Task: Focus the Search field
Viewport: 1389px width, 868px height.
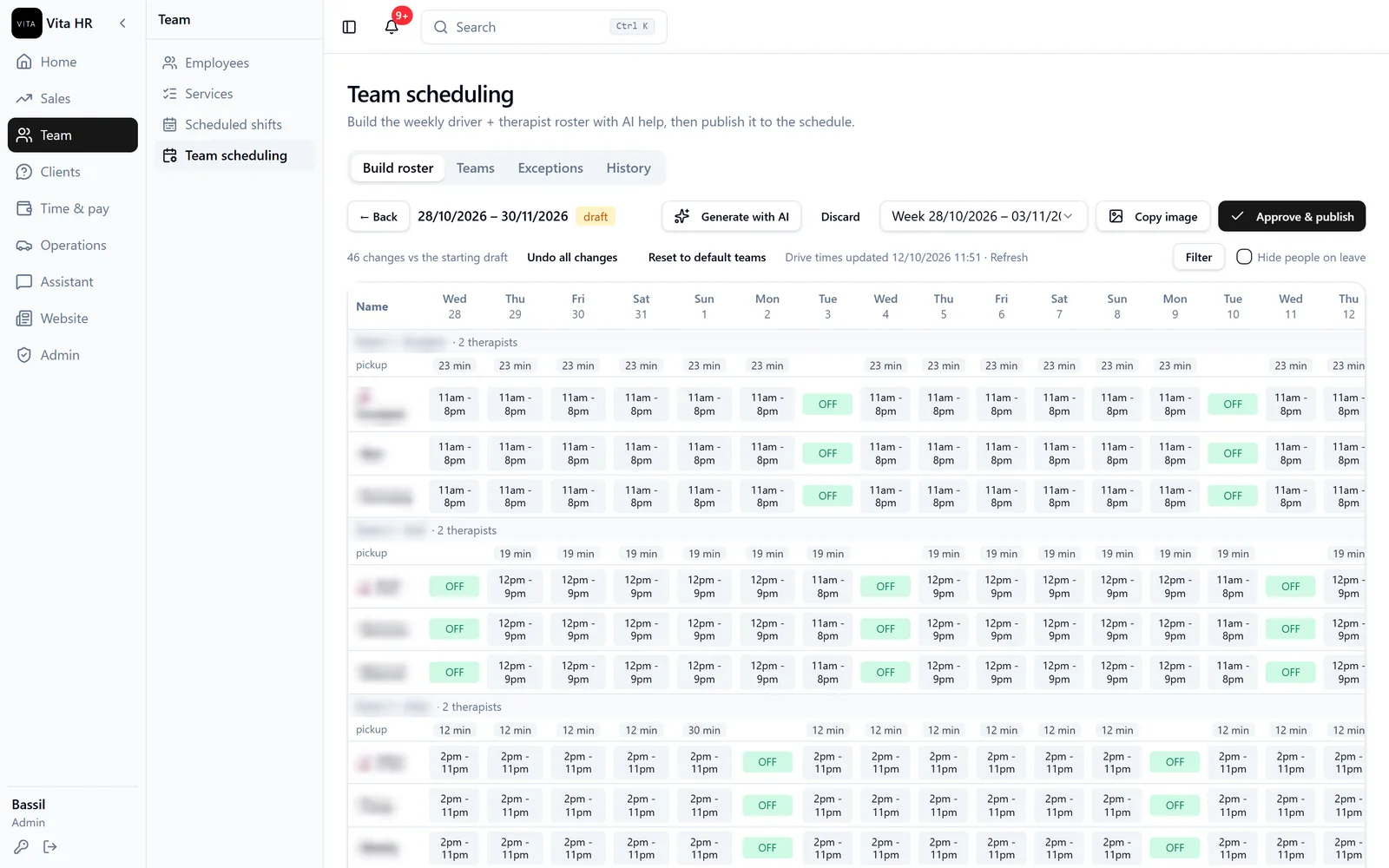Action: pyautogui.click(x=544, y=27)
